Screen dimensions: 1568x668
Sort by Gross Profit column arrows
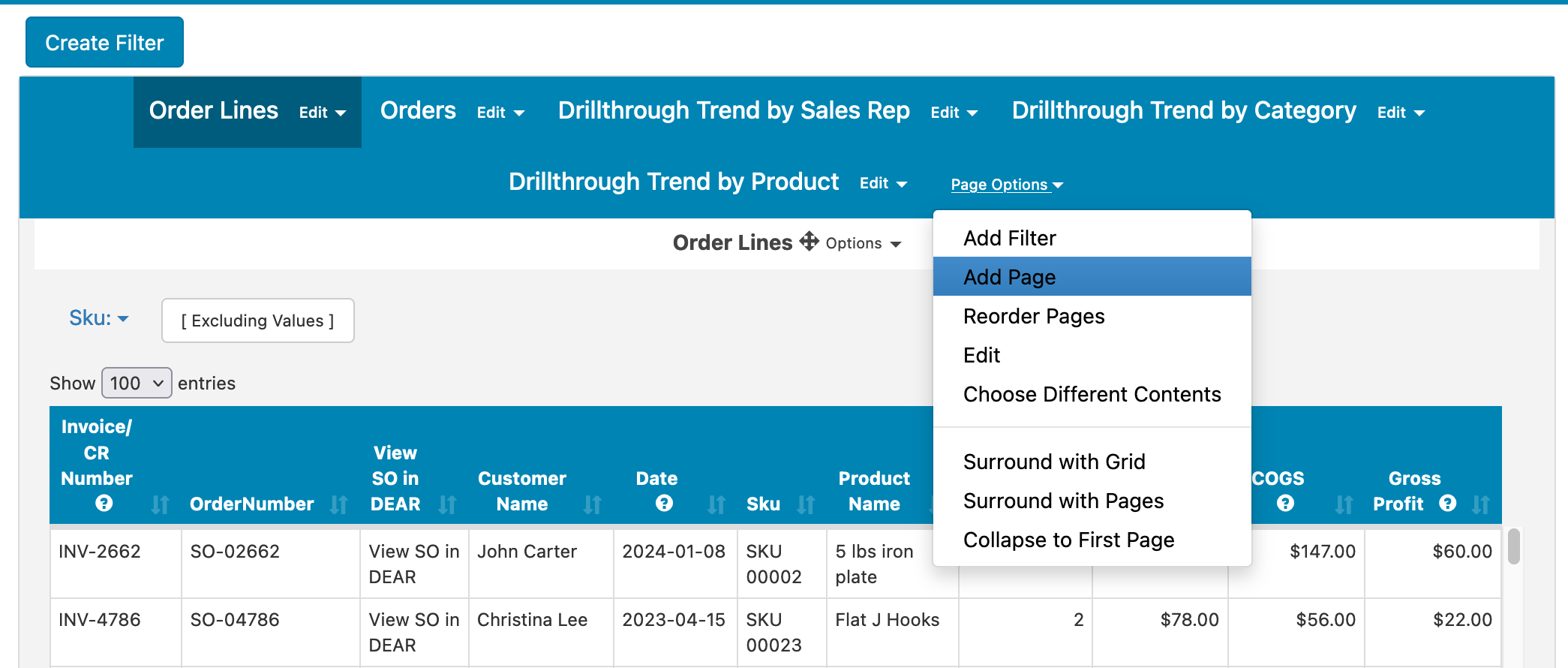click(x=1481, y=504)
